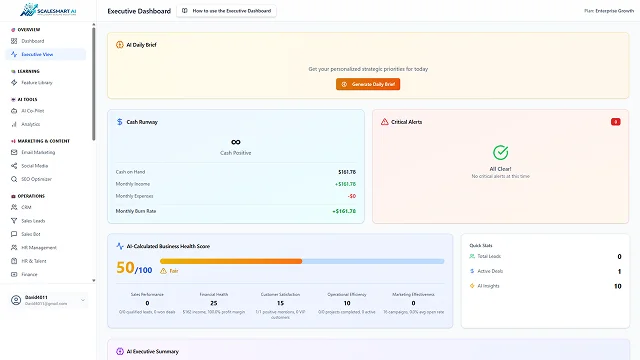Click the Monthly Income row
The width and height of the screenshot is (640, 360).
[x=236, y=184]
